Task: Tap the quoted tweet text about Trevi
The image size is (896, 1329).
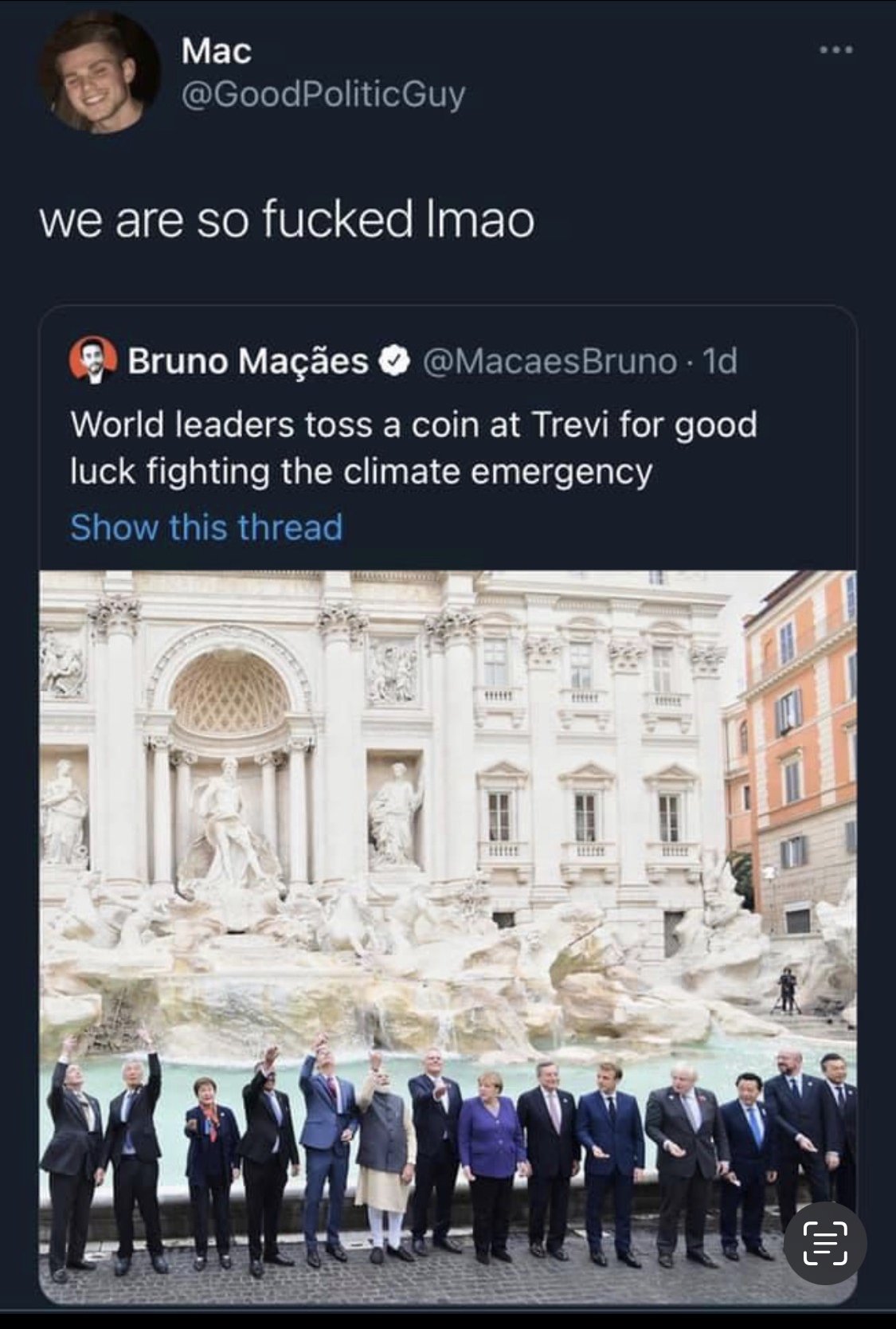Action: tap(413, 447)
